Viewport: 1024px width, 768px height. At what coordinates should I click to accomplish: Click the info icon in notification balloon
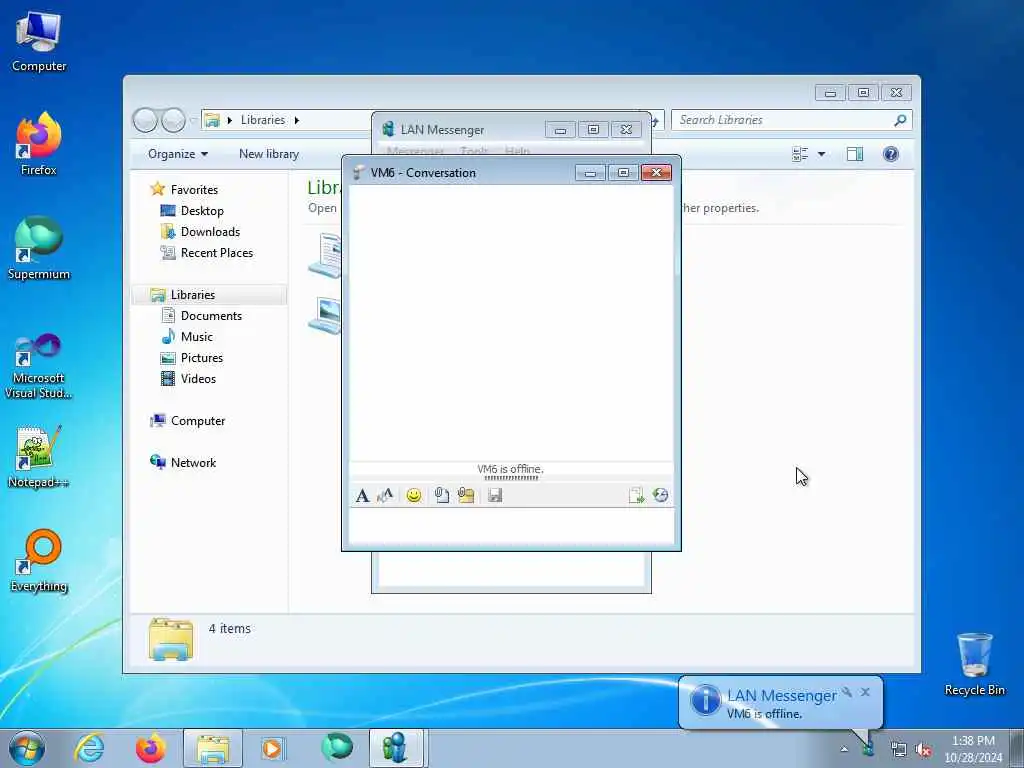pos(705,701)
